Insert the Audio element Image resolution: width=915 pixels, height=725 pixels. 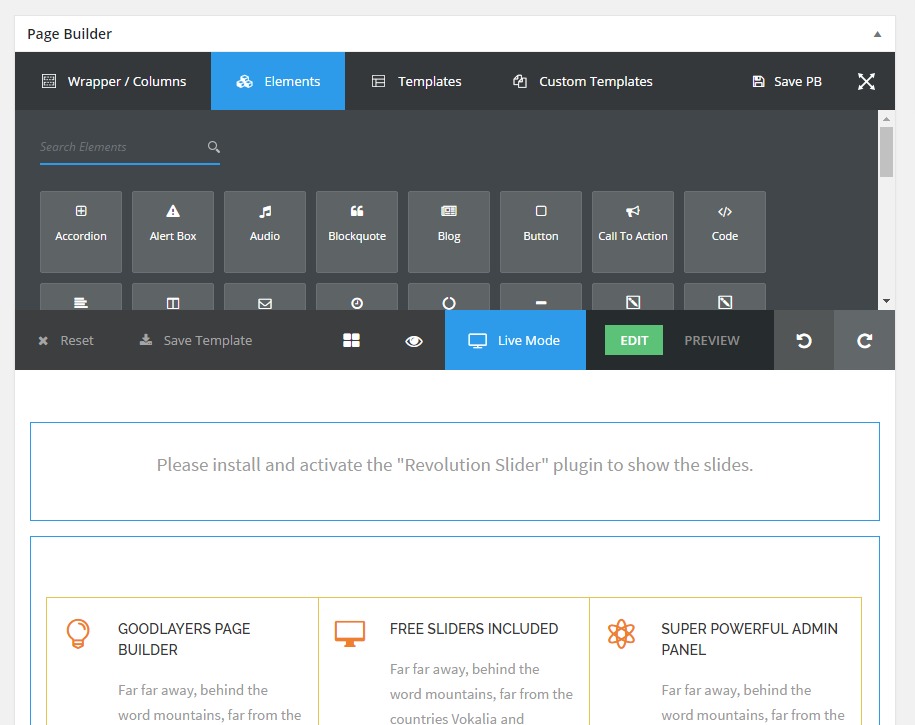265,232
